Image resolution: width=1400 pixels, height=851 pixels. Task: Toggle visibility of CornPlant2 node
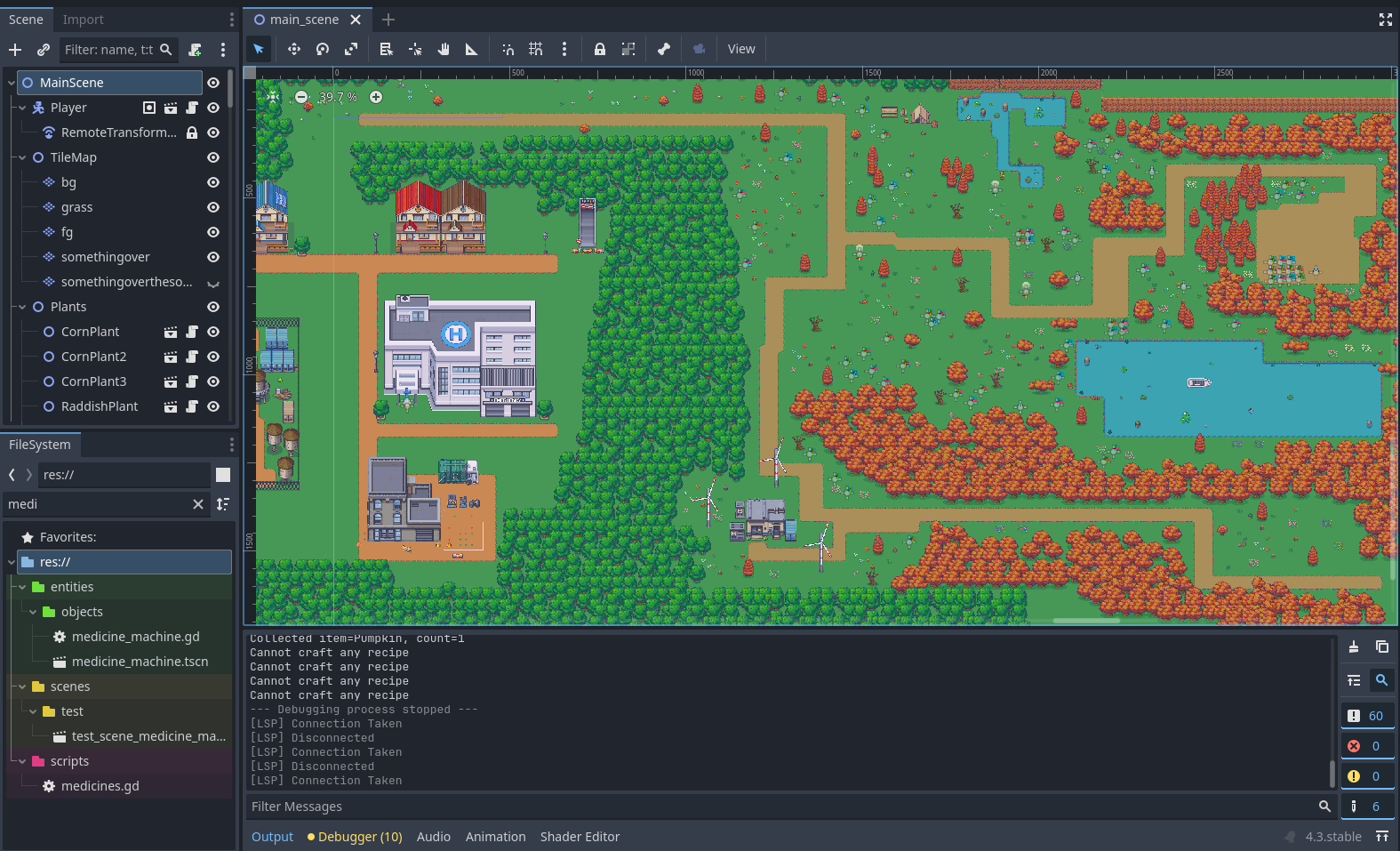(x=213, y=357)
